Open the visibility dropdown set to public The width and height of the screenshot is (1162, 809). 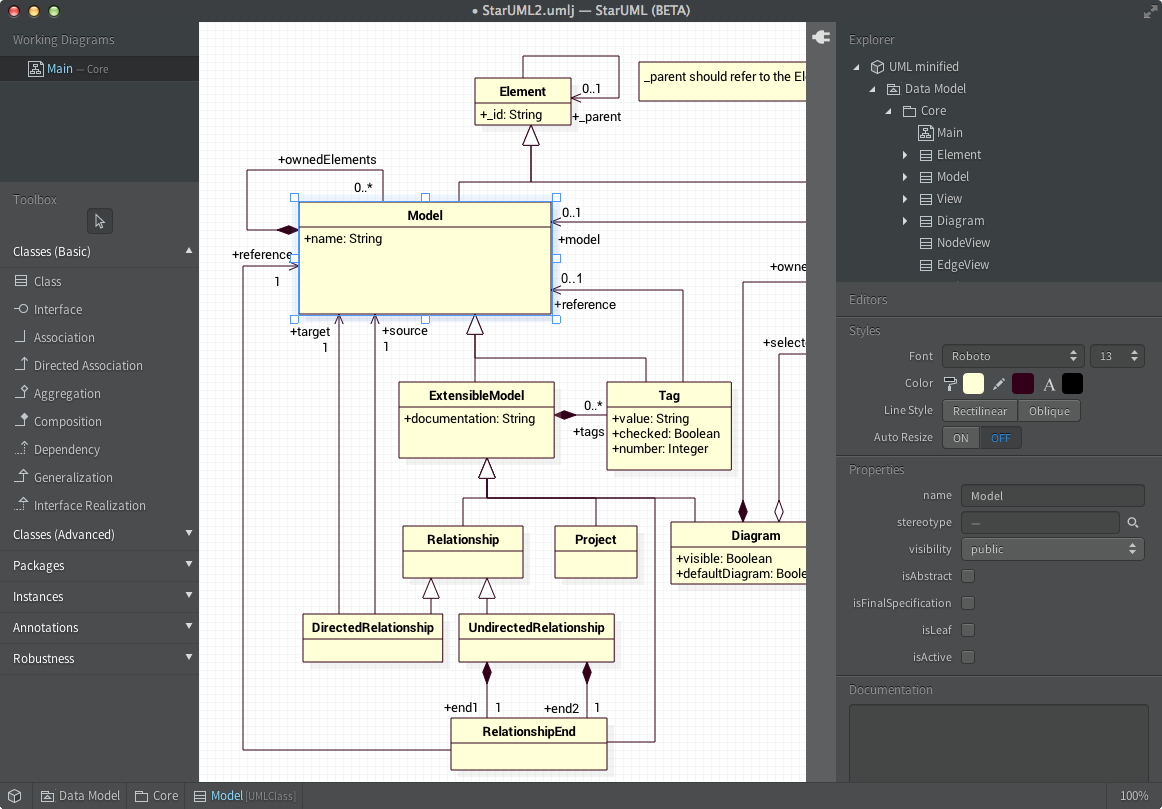coord(1052,549)
